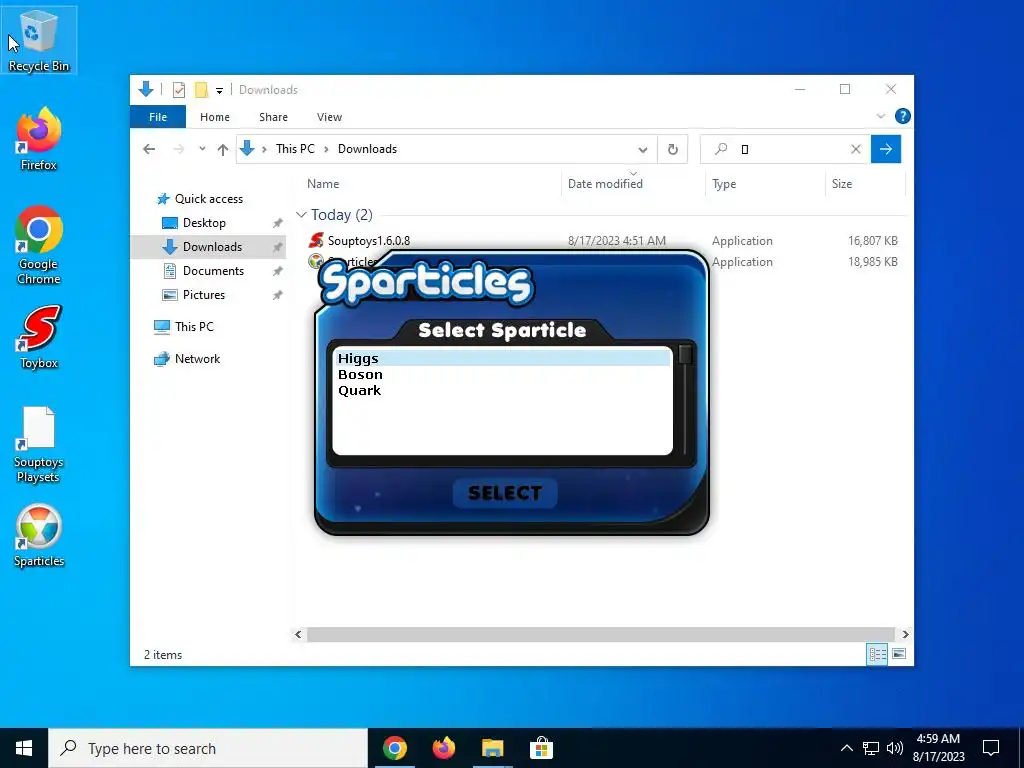Select the Souptoys1.6.0.8 file

point(368,241)
